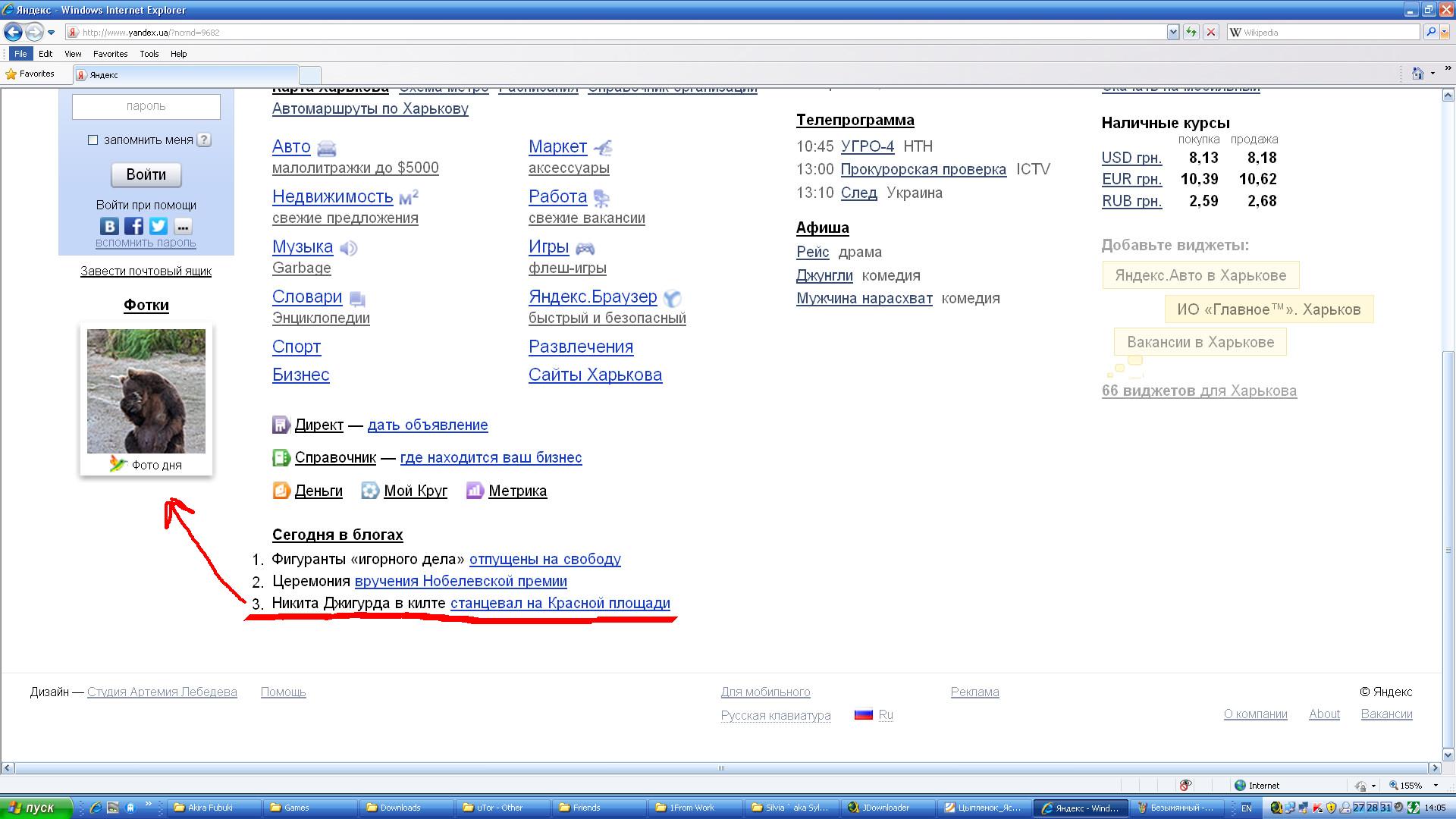Open the Сайты Харькова link
This screenshot has width=1456, height=819.
click(x=595, y=375)
